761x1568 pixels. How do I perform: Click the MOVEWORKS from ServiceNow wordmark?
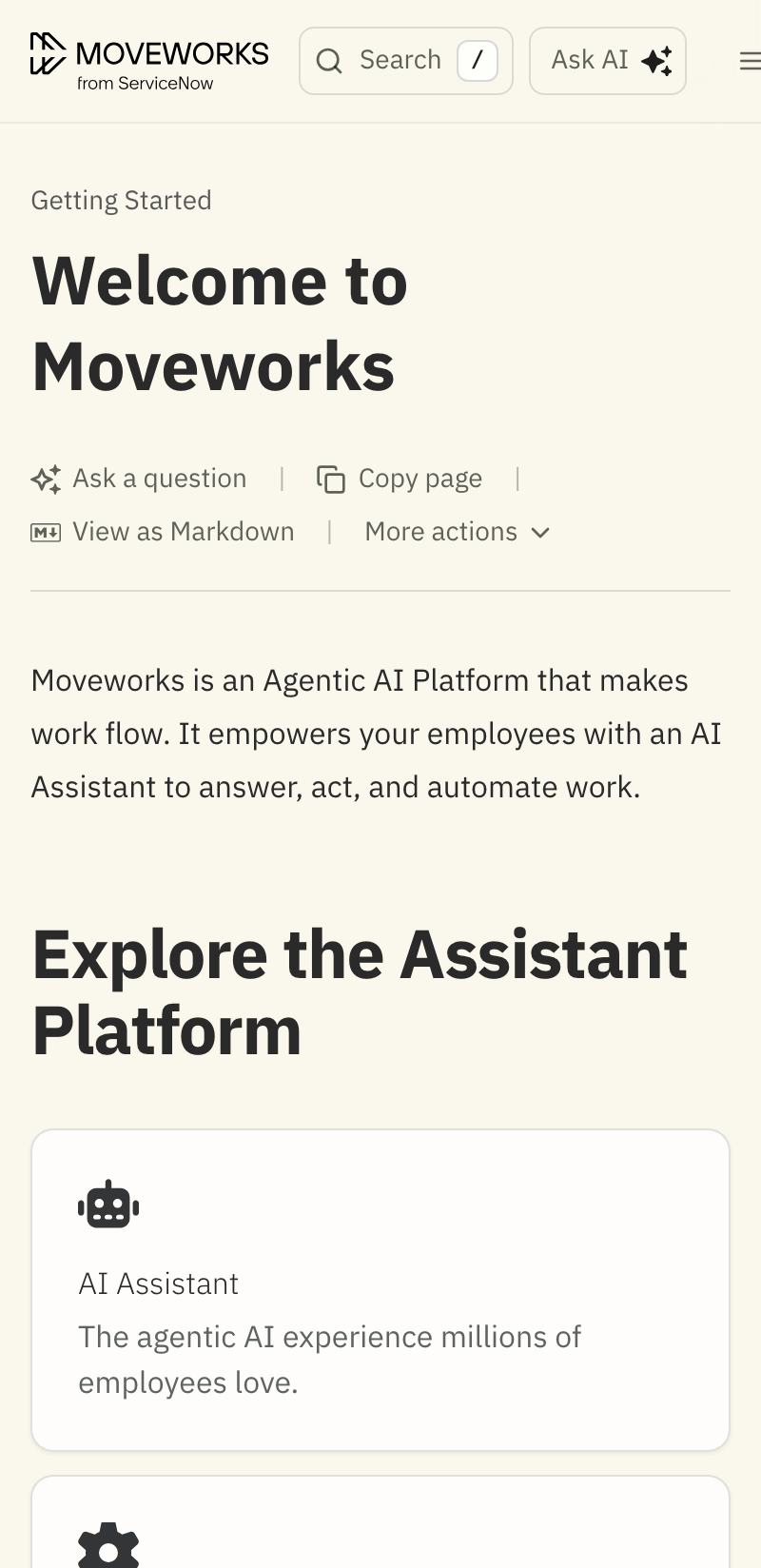pyautogui.click(x=172, y=64)
